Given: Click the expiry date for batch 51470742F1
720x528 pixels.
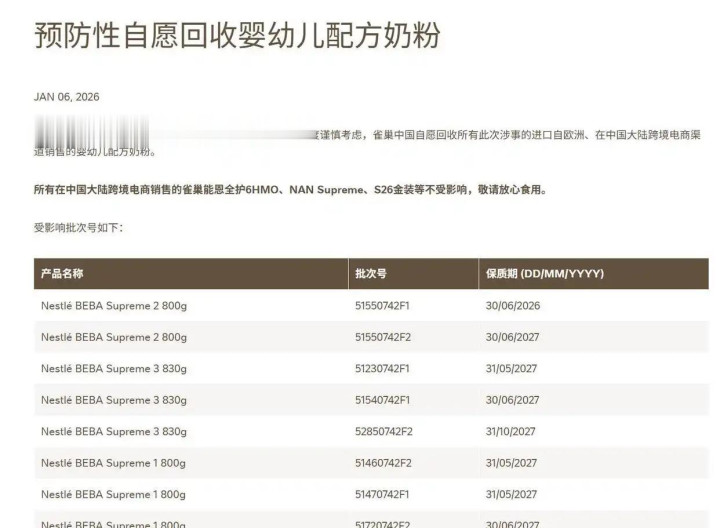Looking at the screenshot, I should (512, 494).
